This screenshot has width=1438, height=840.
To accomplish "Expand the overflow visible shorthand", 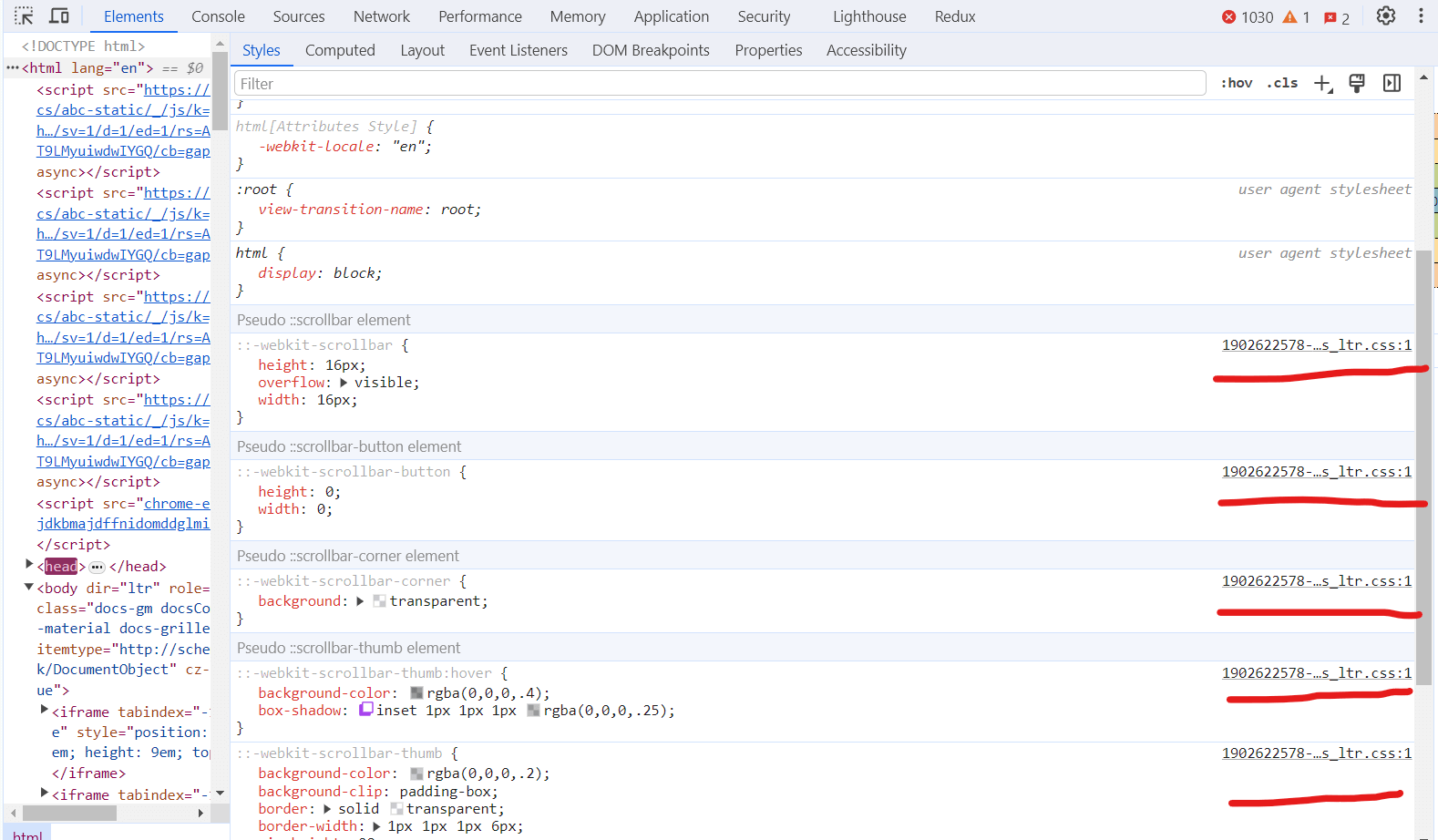I will click(x=344, y=383).
